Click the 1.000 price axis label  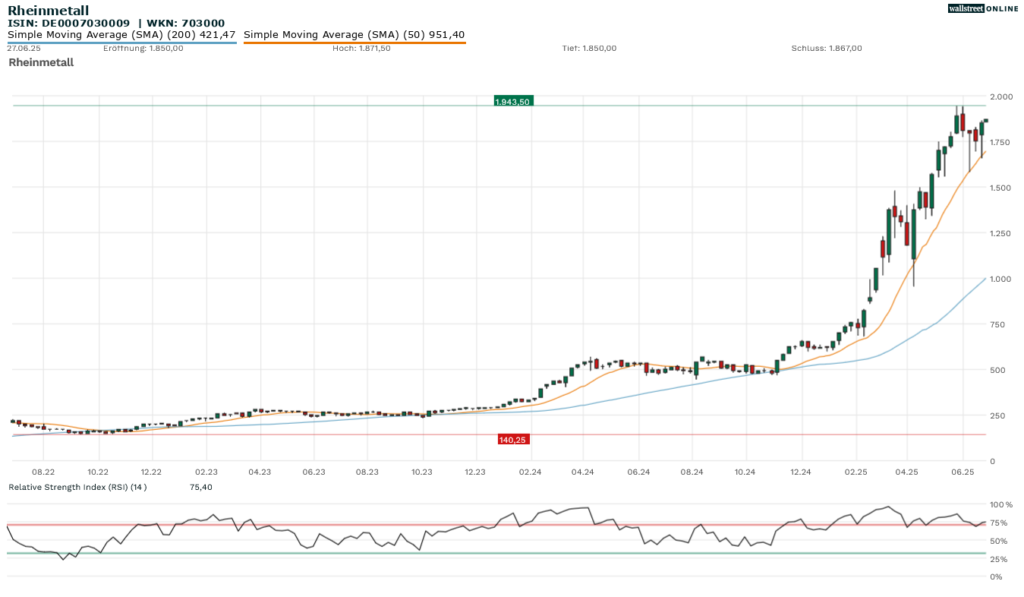pyautogui.click(x=1001, y=279)
